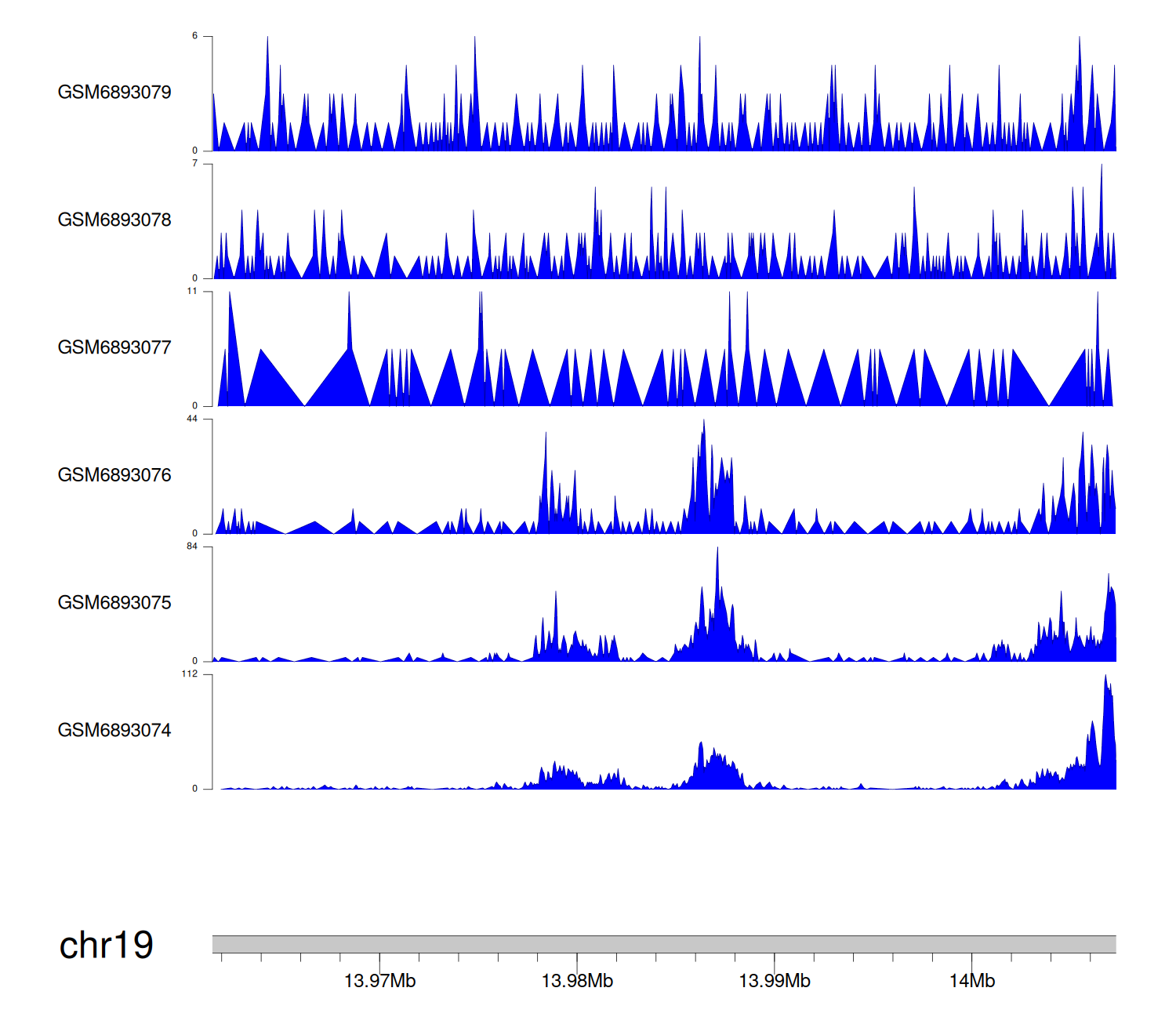
Task: Click the GSM6893075 track name
Action: tap(114, 603)
